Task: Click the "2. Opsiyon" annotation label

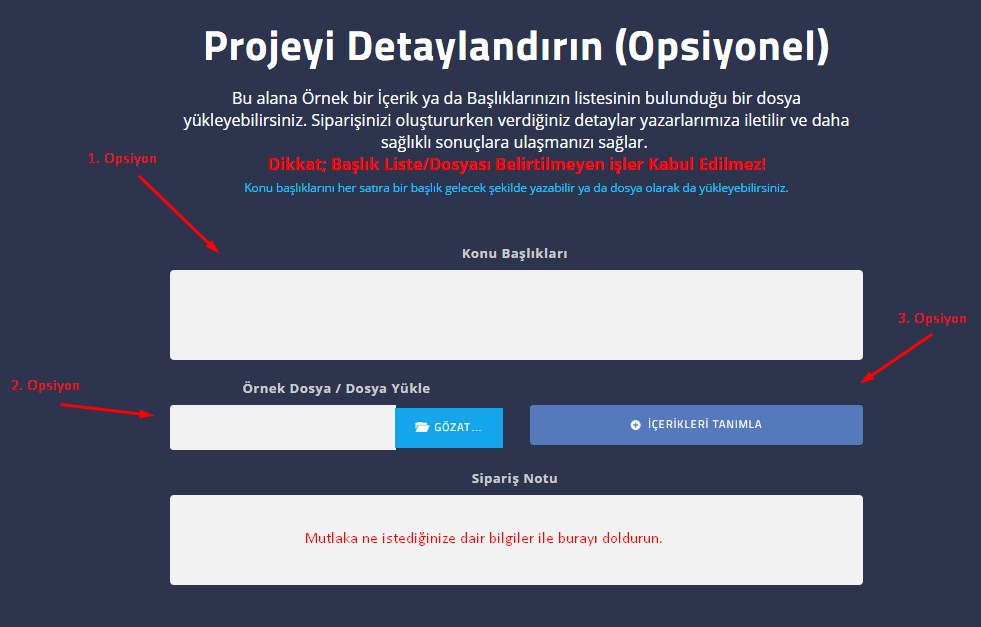Action: coord(45,385)
